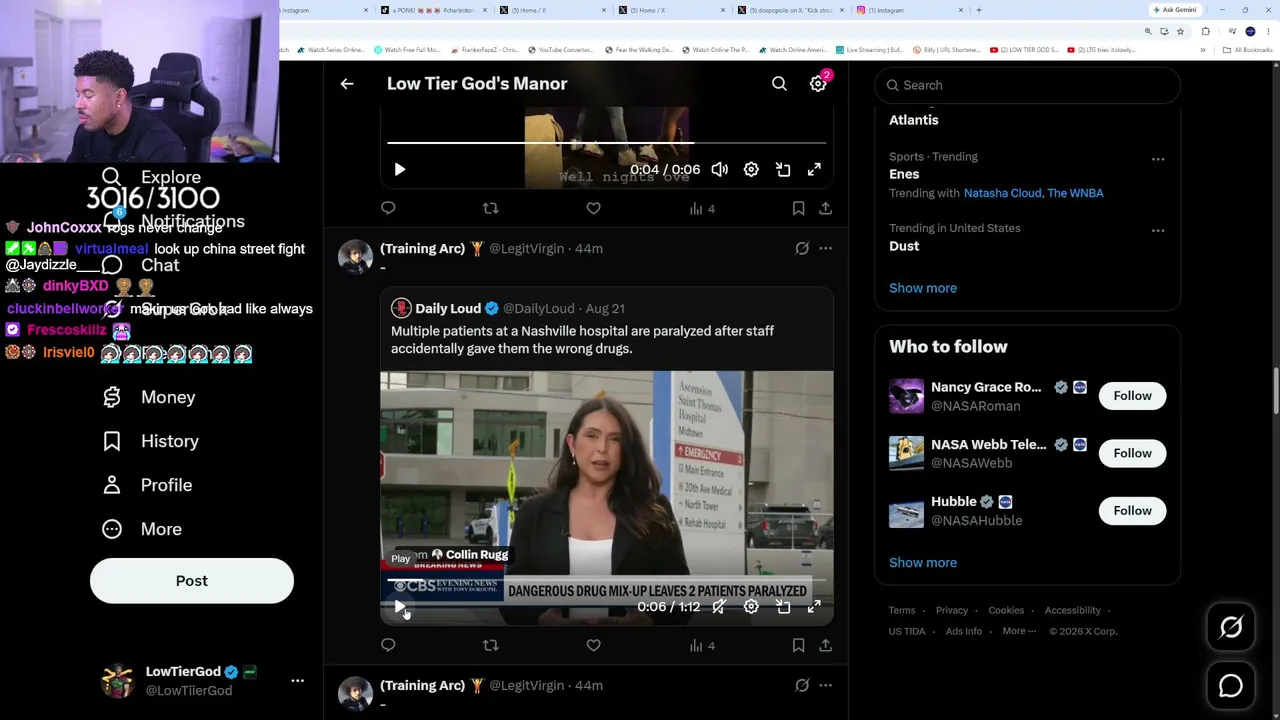Open the Grok icon on the bottom LegitVirgin post
The height and width of the screenshot is (720, 1280).
(802, 685)
